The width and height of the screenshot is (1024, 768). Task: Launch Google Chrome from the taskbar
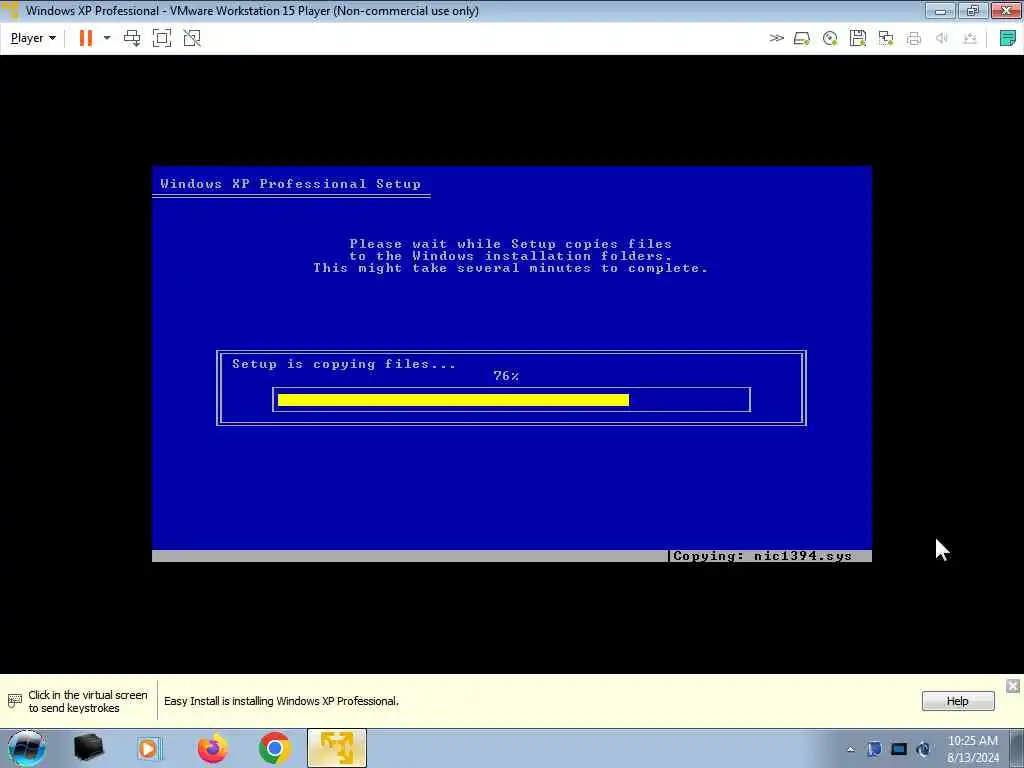coord(274,748)
